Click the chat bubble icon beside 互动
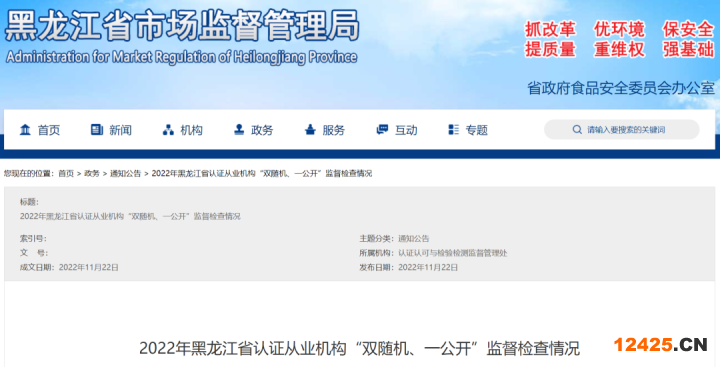The width and height of the screenshot is (720, 367). click(x=382, y=130)
